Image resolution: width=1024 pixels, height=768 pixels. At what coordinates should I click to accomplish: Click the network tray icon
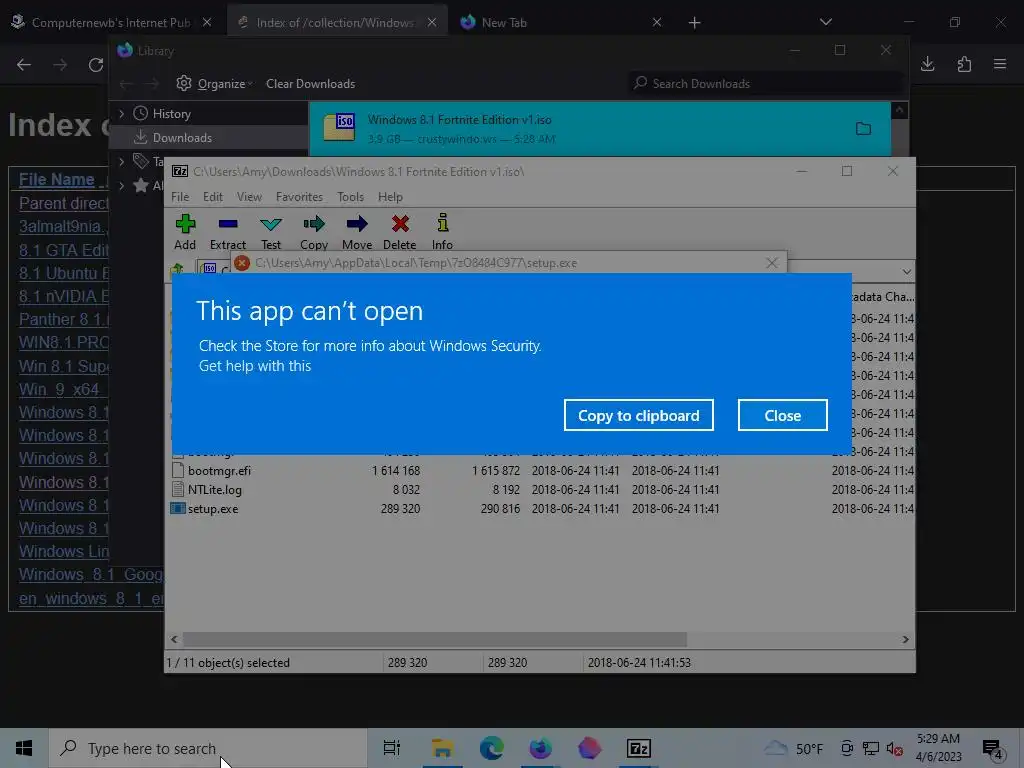(871, 748)
